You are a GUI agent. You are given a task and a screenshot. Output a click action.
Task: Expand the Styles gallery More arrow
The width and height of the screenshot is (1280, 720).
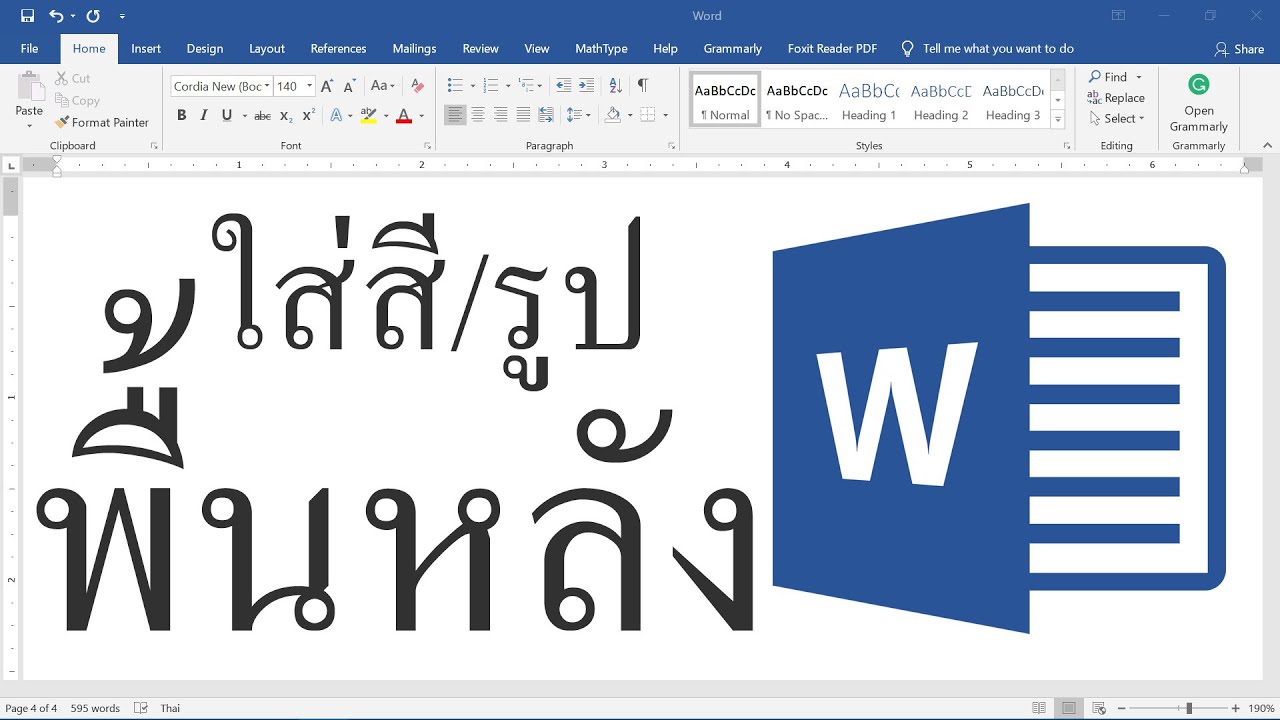pos(1058,119)
